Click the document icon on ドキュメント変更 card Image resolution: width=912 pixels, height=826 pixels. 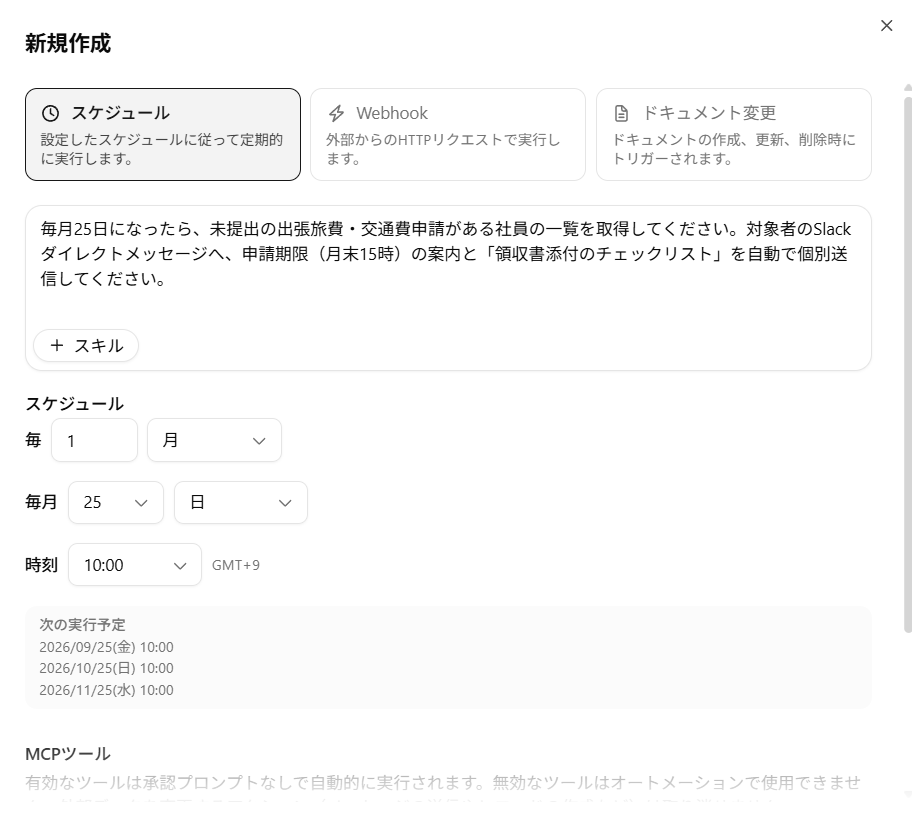pos(621,113)
